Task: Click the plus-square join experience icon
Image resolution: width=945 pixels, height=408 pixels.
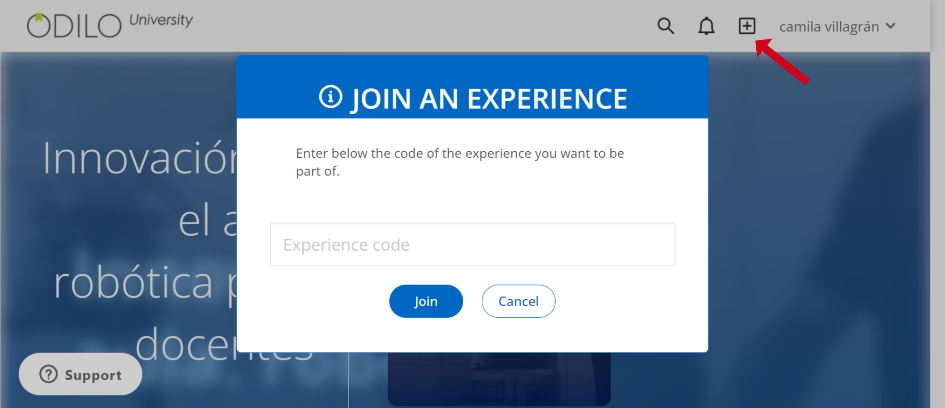Action: point(747,26)
